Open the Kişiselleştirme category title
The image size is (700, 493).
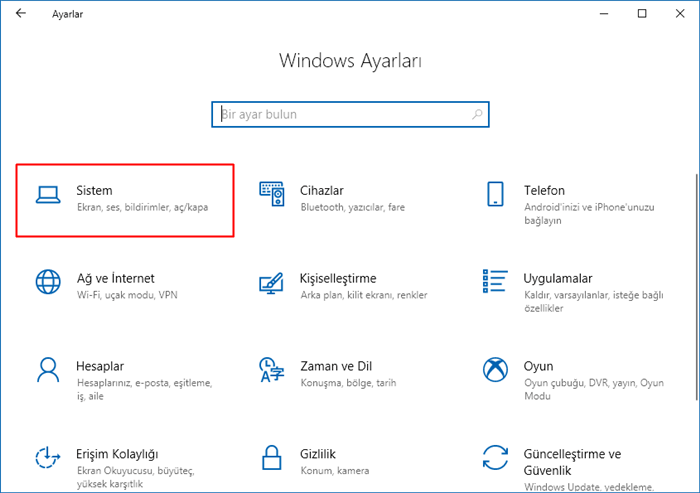(338, 279)
